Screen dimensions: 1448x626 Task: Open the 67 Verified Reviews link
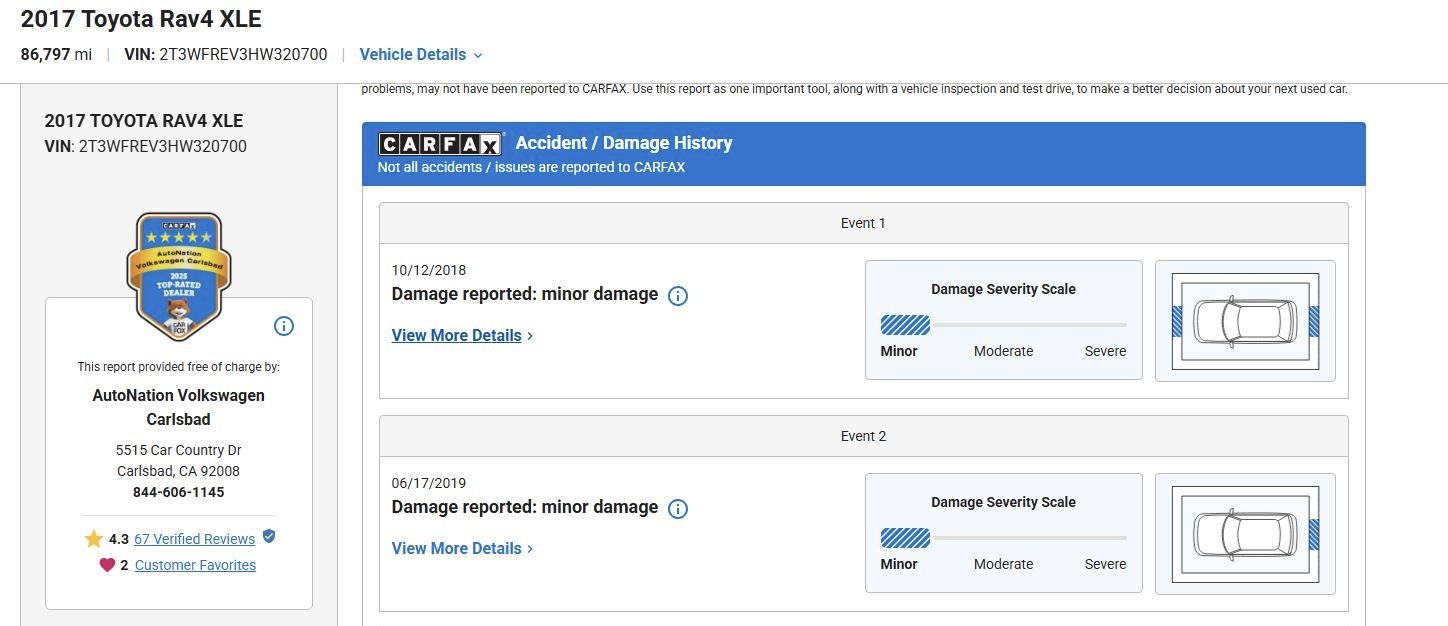click(195, 539)
